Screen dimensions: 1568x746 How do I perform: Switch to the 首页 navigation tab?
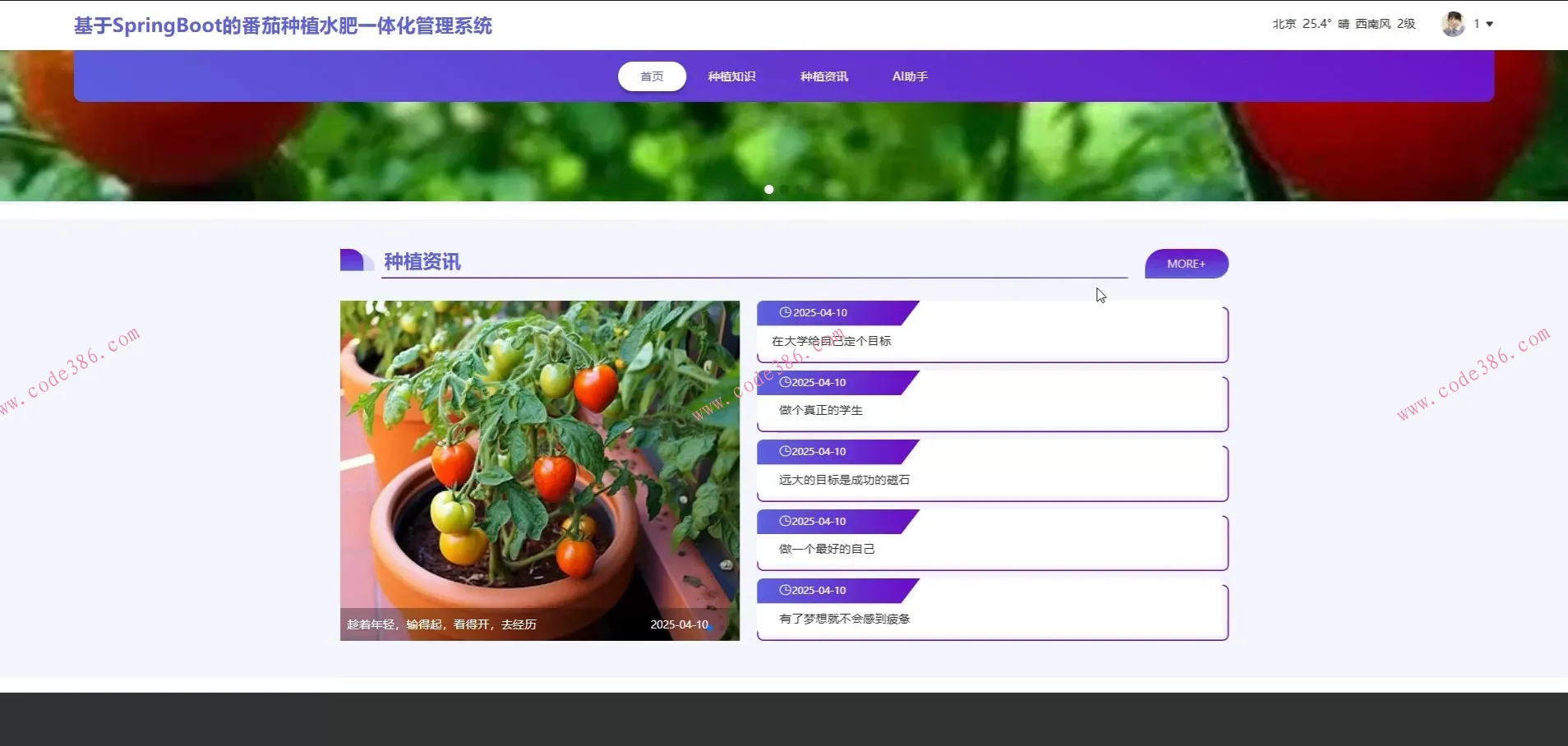[x=652, y=76]
